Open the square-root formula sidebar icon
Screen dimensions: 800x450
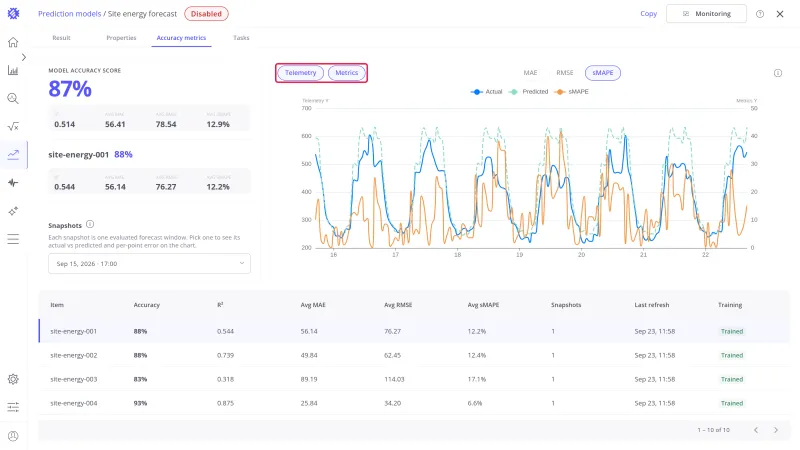click(13, 127)
